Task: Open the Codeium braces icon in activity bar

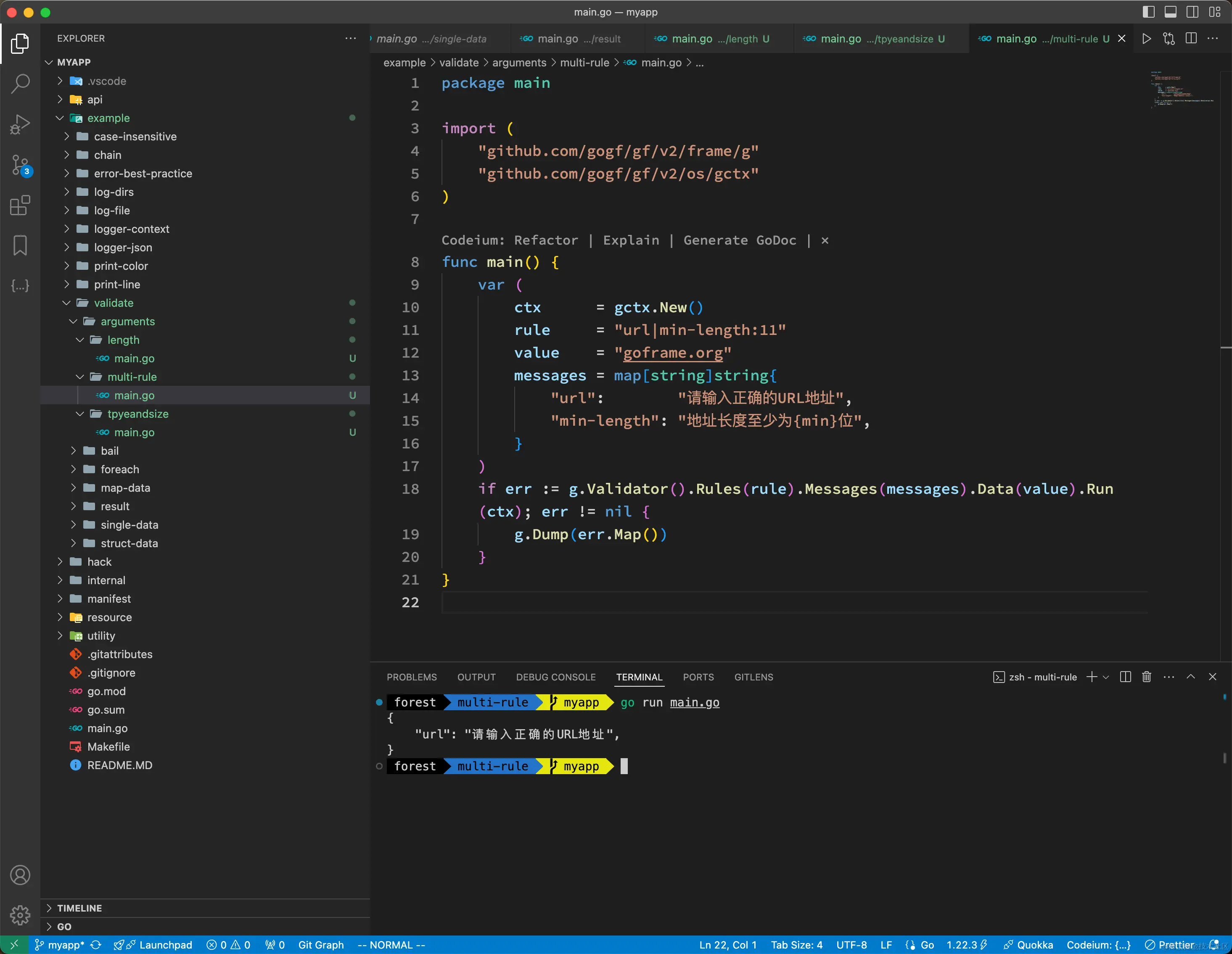Action: click(x=20, y=286)
